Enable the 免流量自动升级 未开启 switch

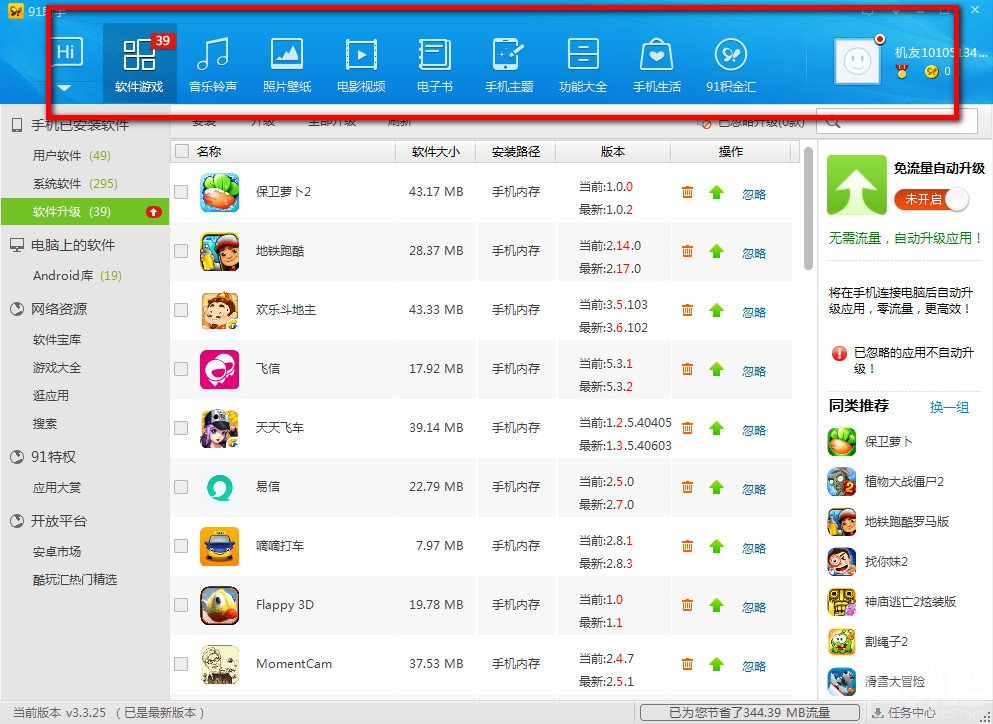932,200
